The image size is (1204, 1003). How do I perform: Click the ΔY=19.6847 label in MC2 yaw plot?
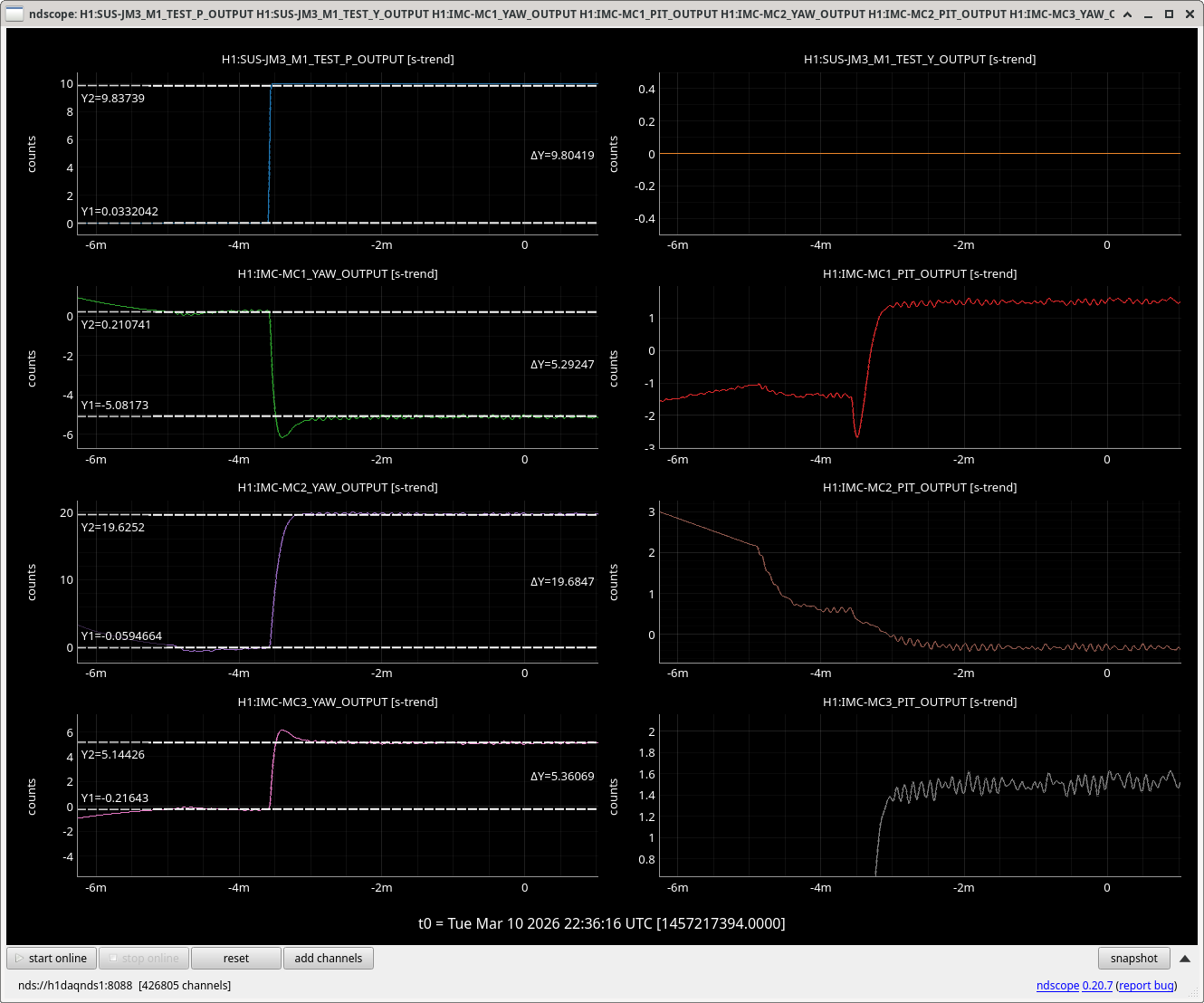pyautogui.click(x=562, y=581)
